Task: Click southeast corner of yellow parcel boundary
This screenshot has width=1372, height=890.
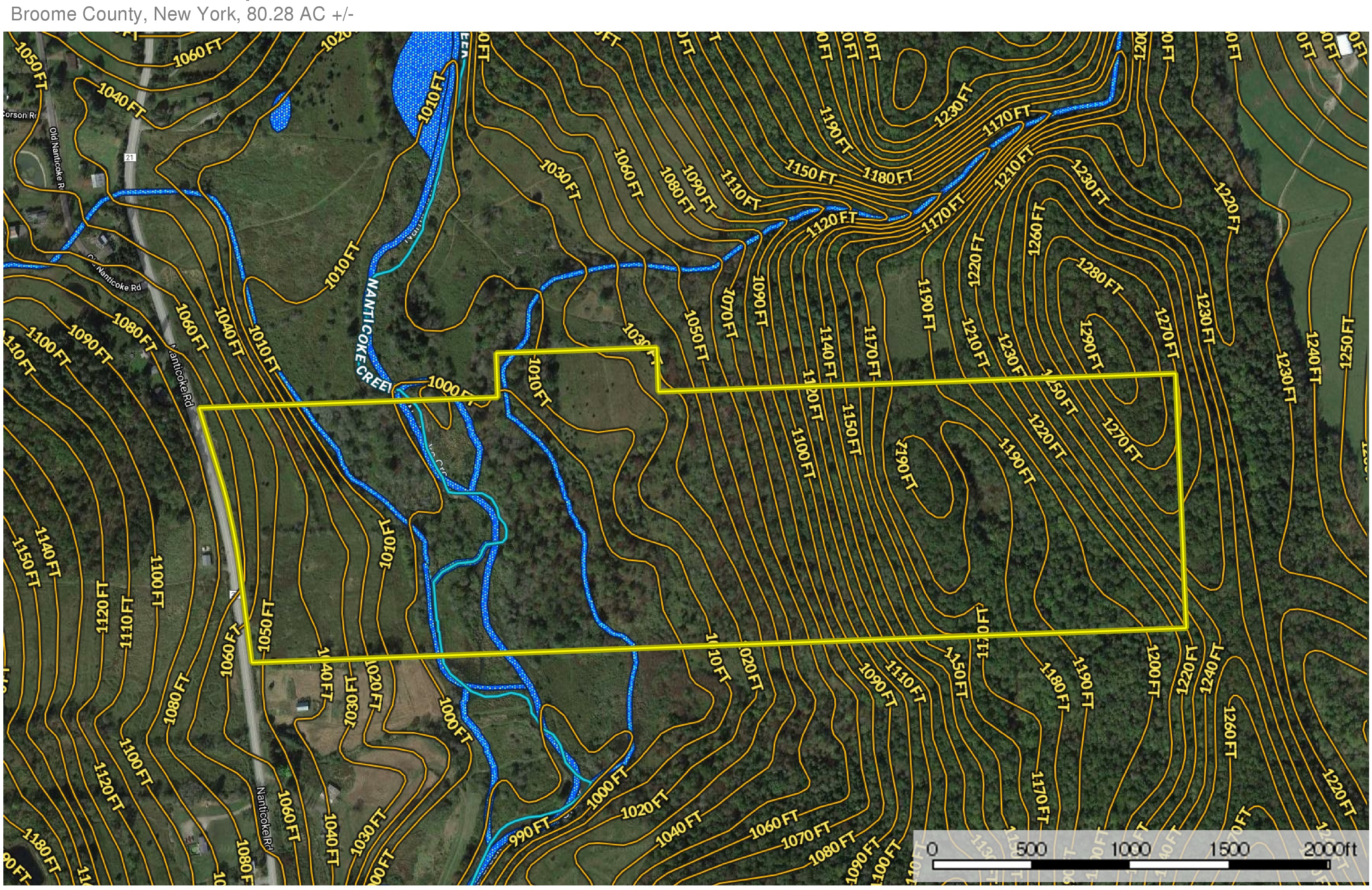Action: click(x=1187, y=628)
